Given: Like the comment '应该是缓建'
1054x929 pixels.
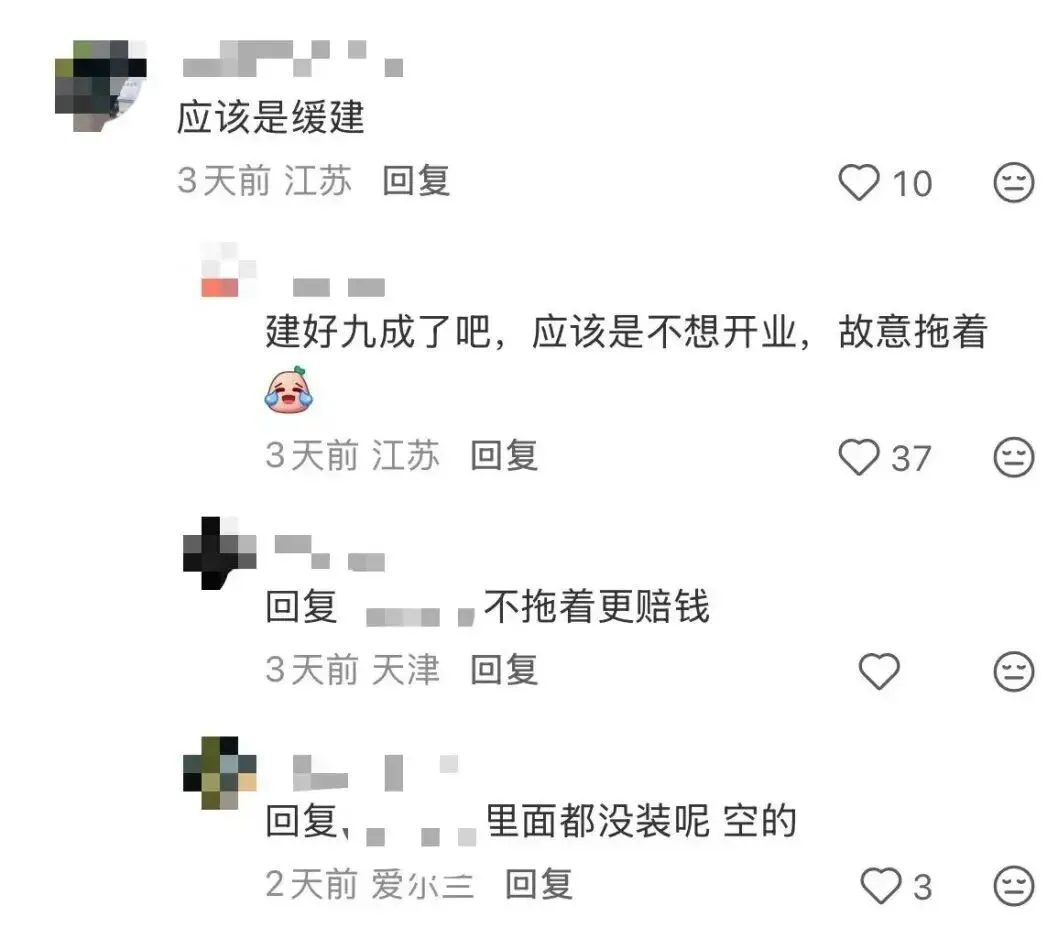Looking at the screenshot, I should 858,182.
